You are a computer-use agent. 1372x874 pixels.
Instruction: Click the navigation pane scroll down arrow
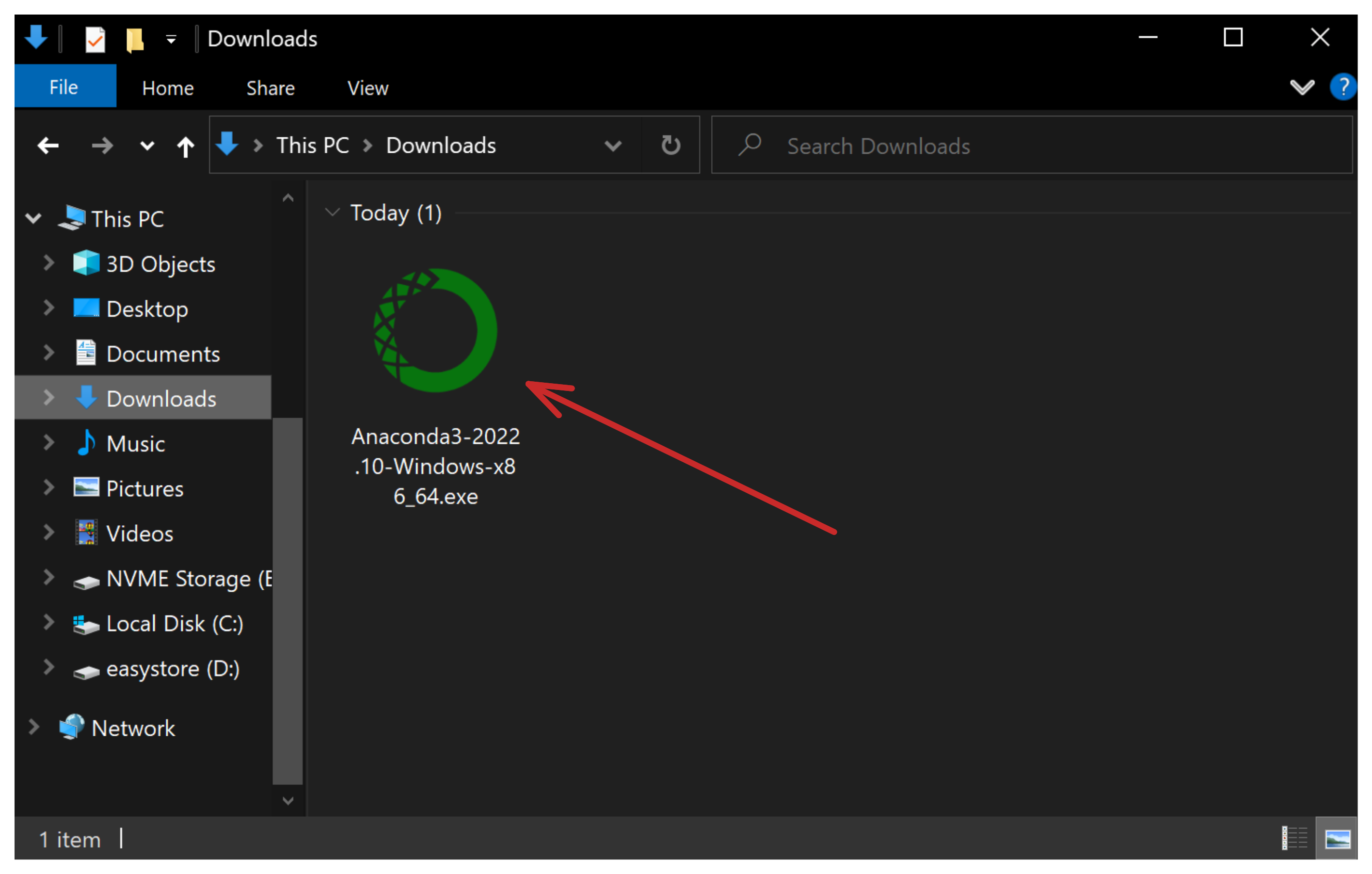coord(288,800)
